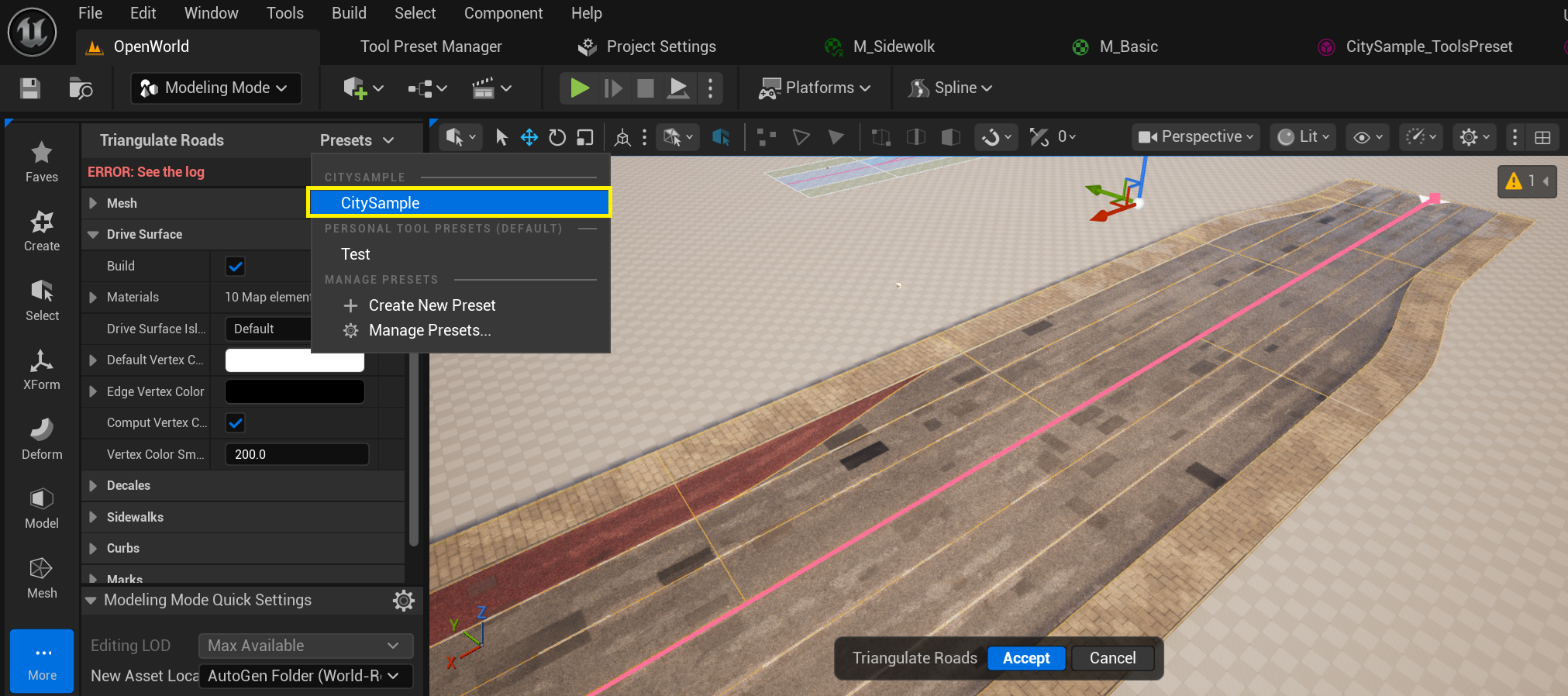Screen dimensions: 1568x696
Task: Open the Modeling Mode dropdown
Action: pyautogui.click(x=215, y=88)
